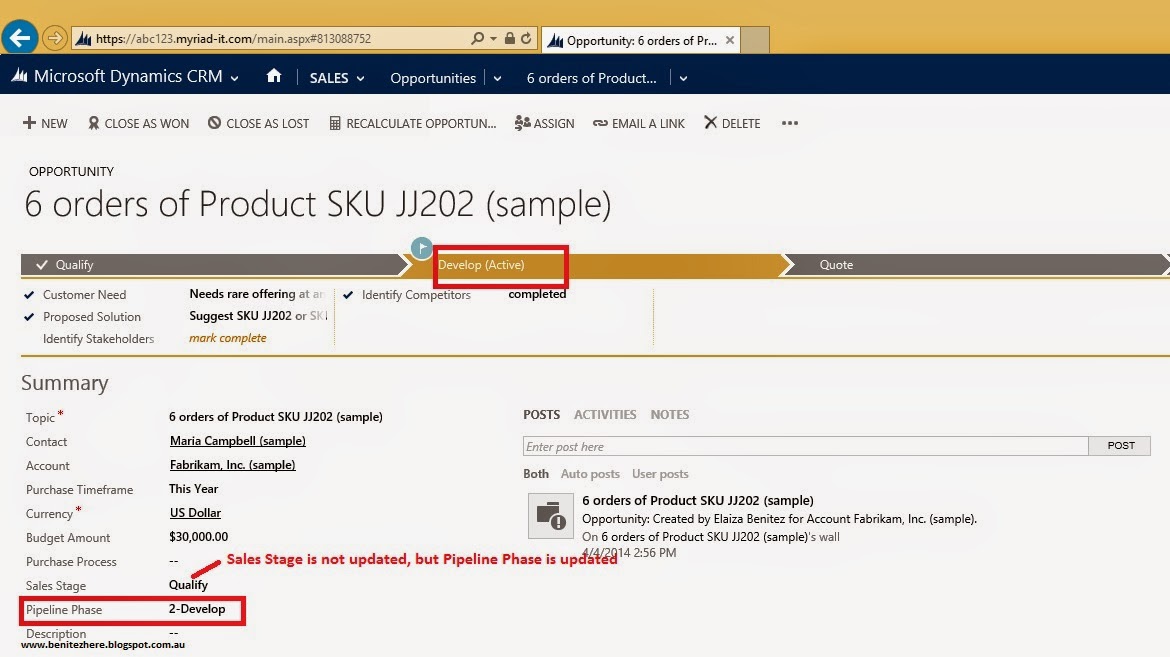Click the Assign people icon
Image resolution: width=1170 pixels, height=657 pixels.
(x=522, y=123)
